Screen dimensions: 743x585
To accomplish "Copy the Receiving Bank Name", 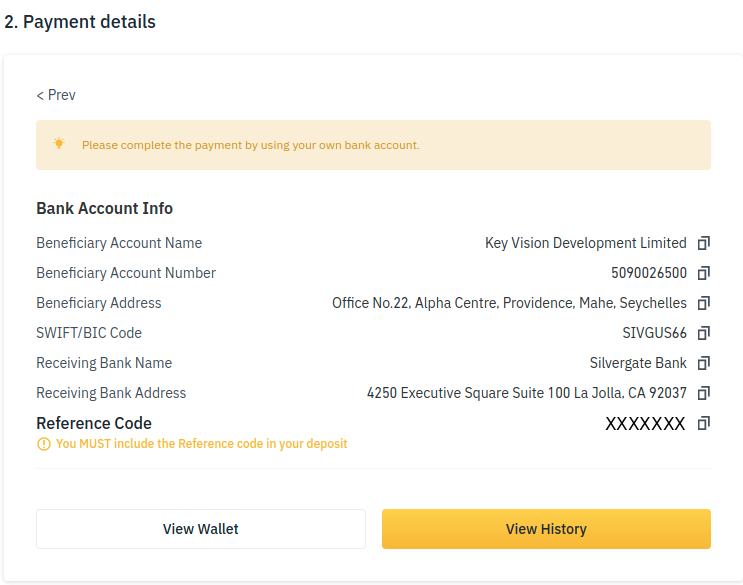I will [x=704, y=363].
